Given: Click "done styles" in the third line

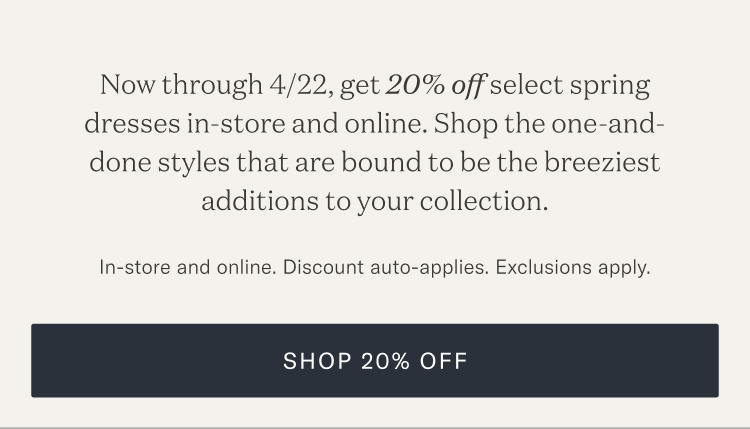Looking at the screenshot, I should pos(159,163).
